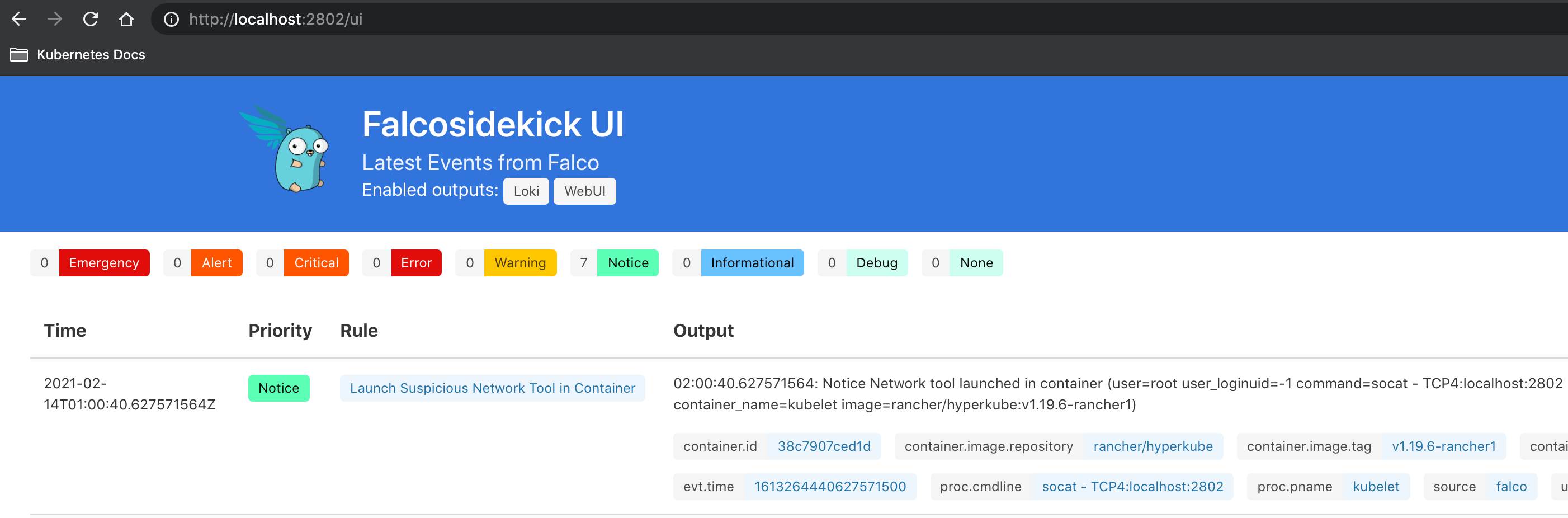Click the browser reload icon
1568x518 pixels.
90,19
